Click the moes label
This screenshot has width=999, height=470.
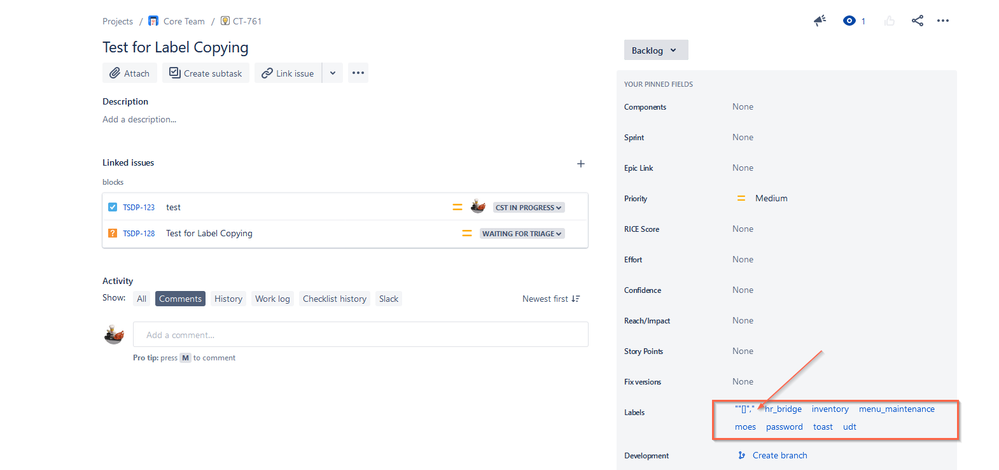point(745,427)
